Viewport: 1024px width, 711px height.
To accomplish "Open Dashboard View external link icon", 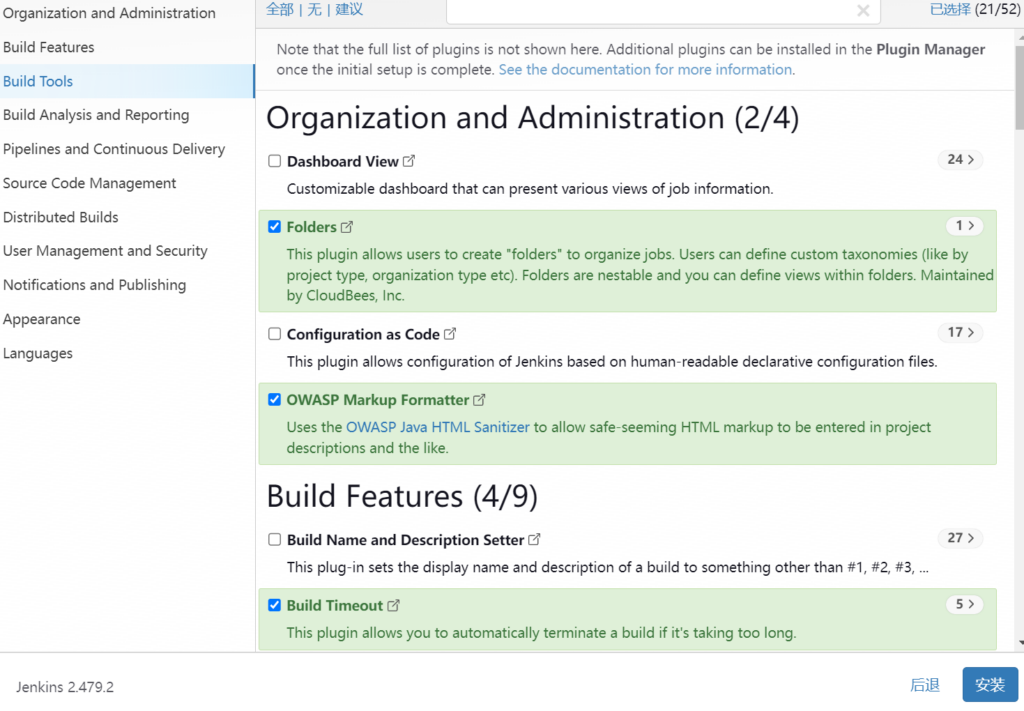I will pyautogui.click(x=409, y=161).
